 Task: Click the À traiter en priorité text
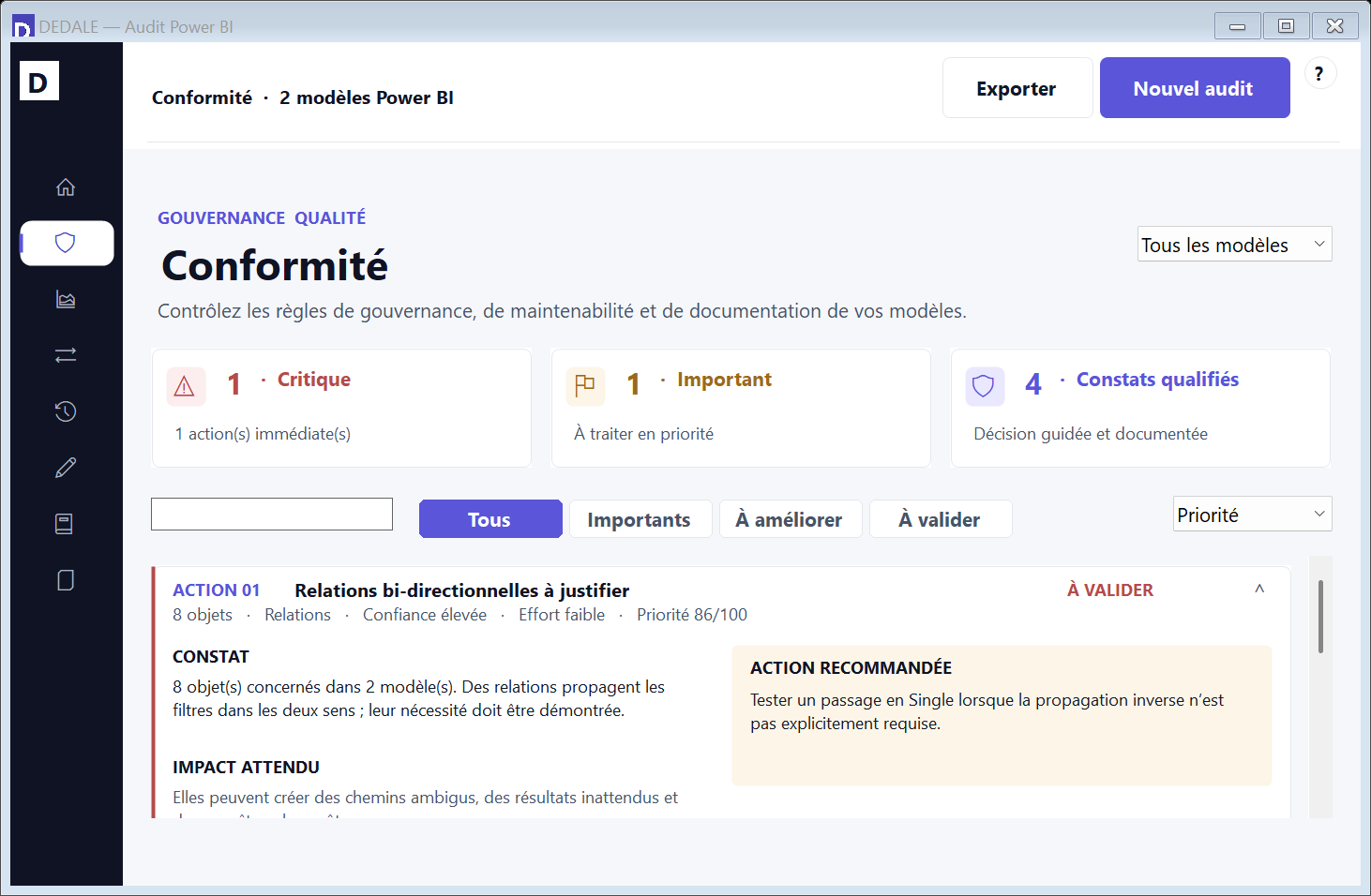click(x=644, y=434)
